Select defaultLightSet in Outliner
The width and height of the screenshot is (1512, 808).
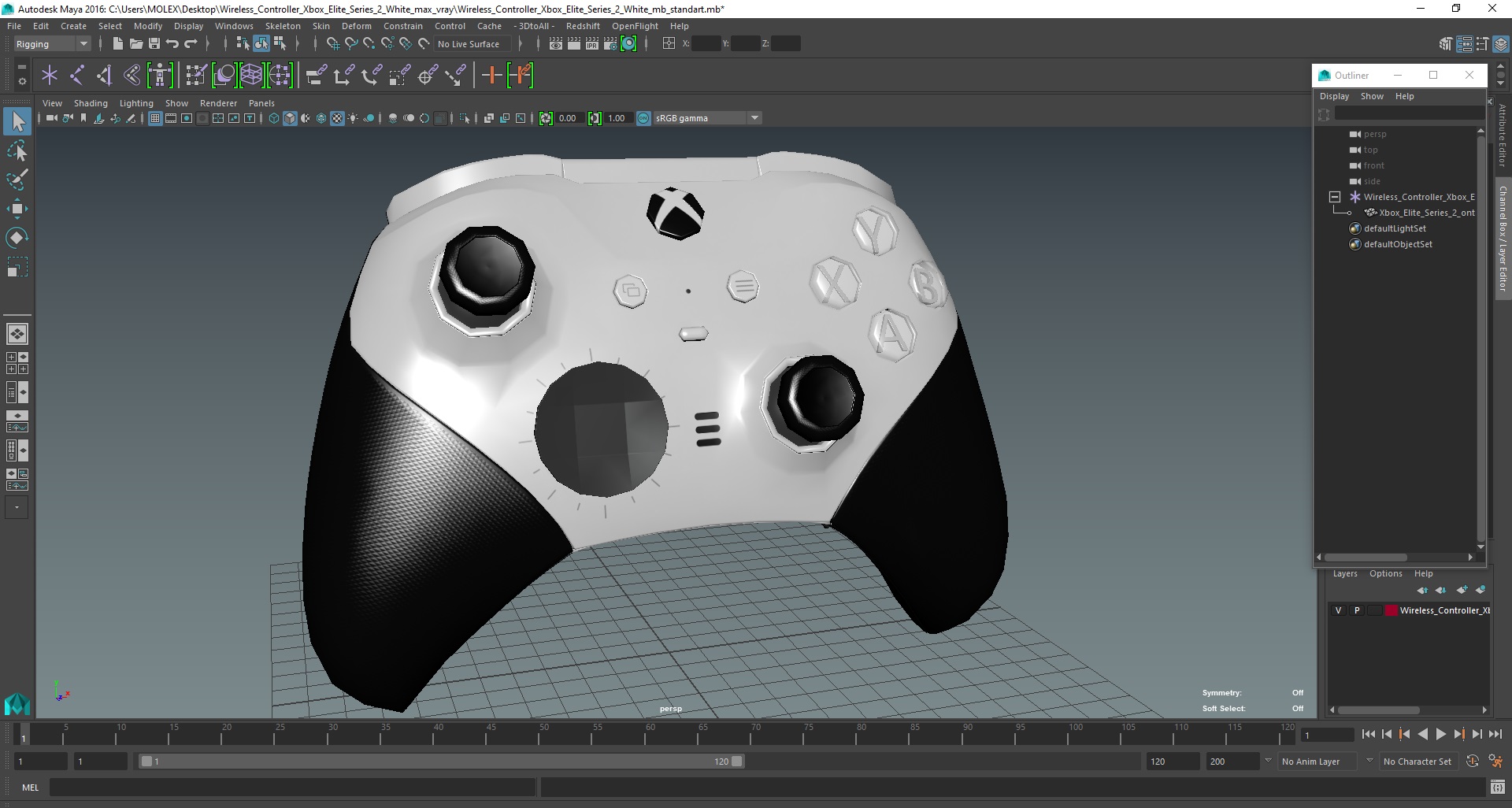tap(1395, 228)
